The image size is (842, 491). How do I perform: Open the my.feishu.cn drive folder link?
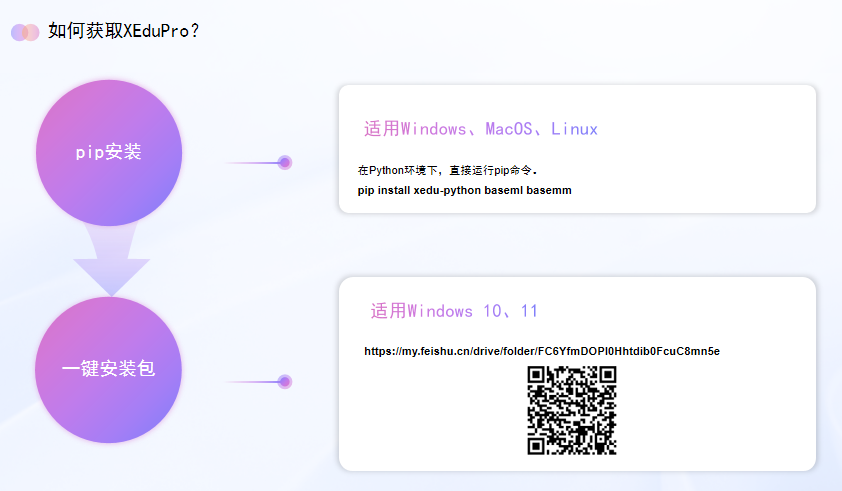(x=542, y=351)
